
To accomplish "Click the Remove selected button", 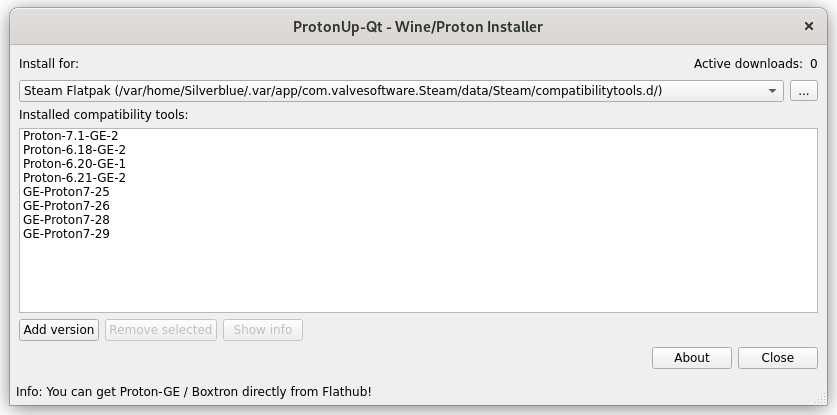I will point(160,329).
